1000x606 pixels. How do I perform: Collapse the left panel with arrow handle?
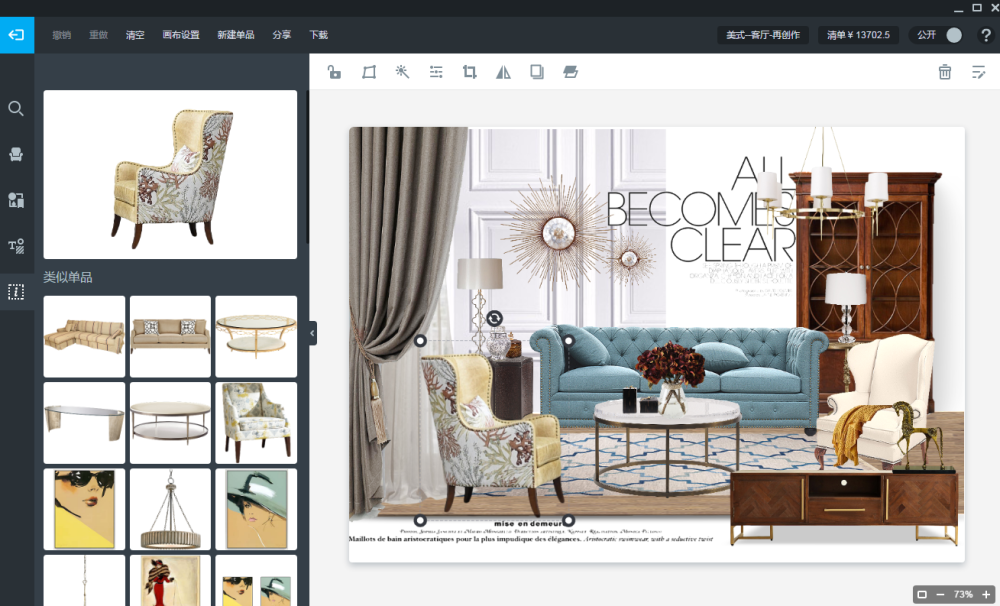312,332
